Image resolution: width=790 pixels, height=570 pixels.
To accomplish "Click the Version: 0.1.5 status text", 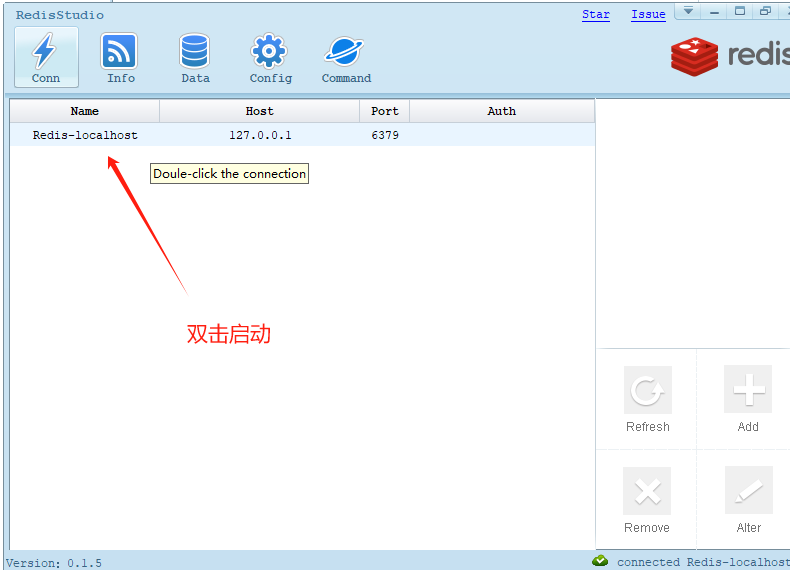I will click(54, 563).
